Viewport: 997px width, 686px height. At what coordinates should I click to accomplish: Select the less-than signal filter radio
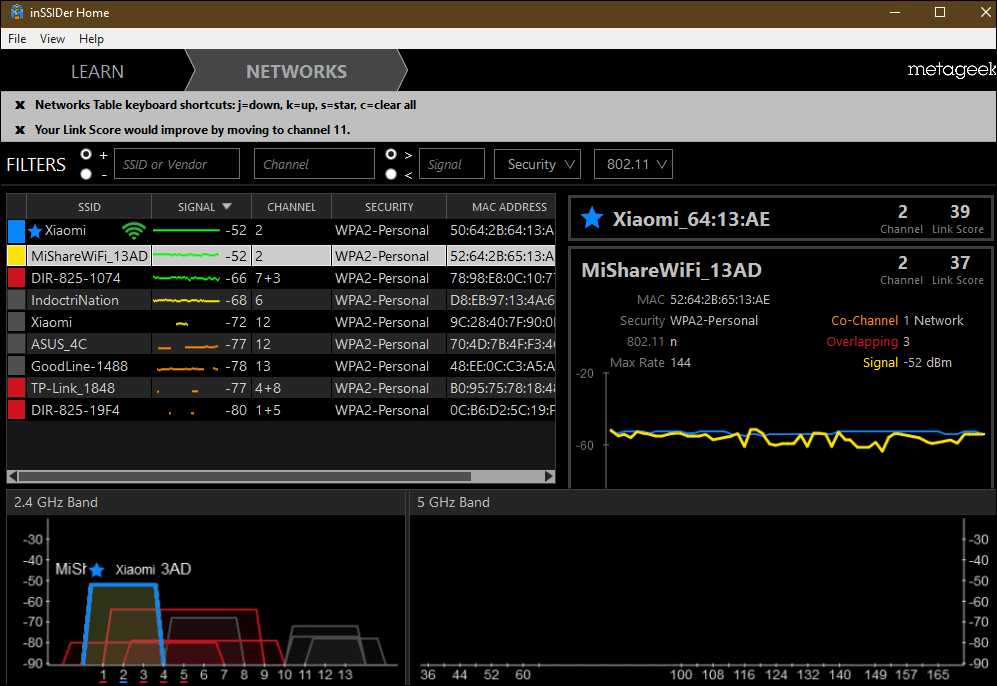coord(391,174)
